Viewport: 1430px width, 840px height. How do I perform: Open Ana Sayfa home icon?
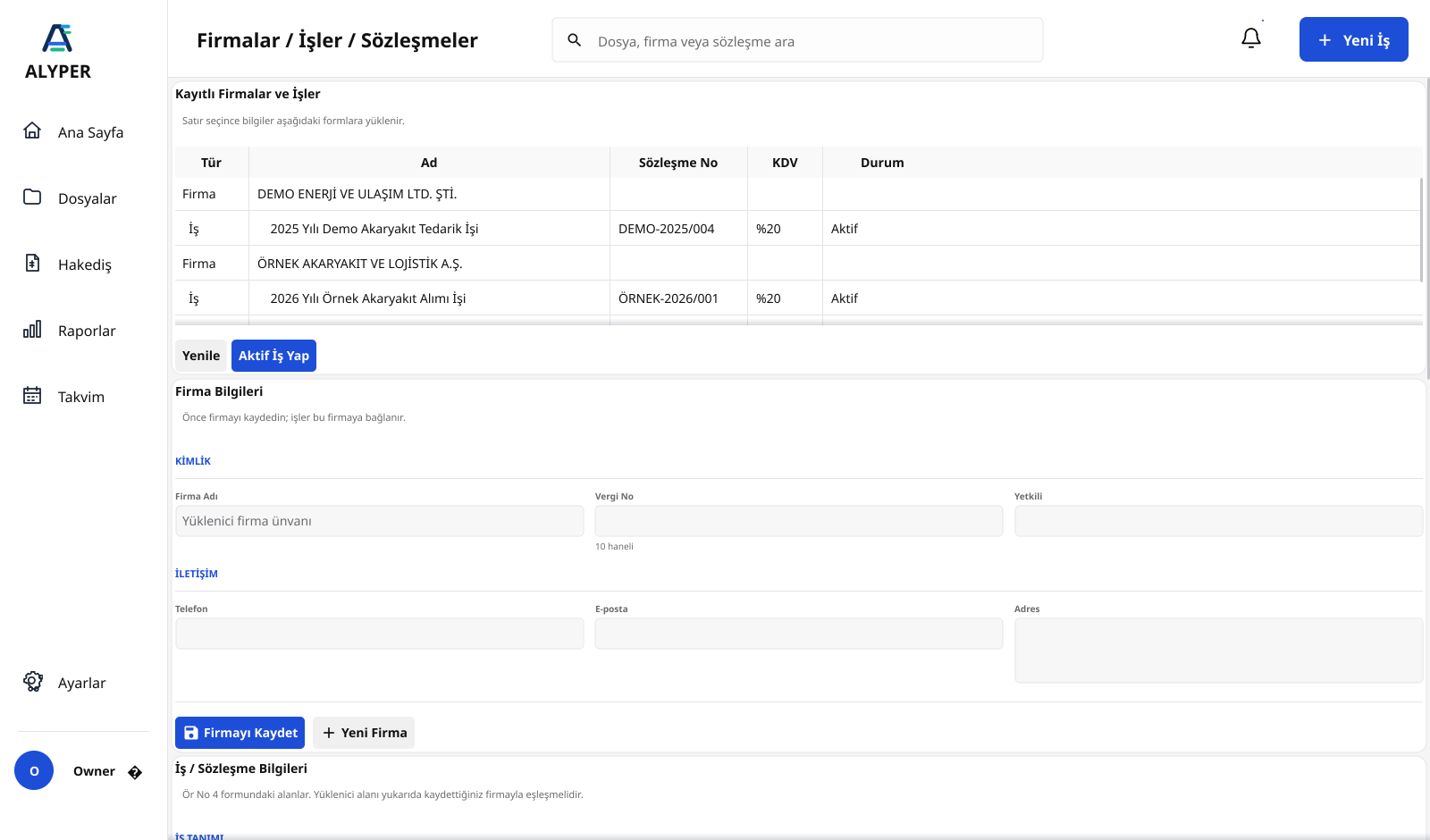point(32,130)
